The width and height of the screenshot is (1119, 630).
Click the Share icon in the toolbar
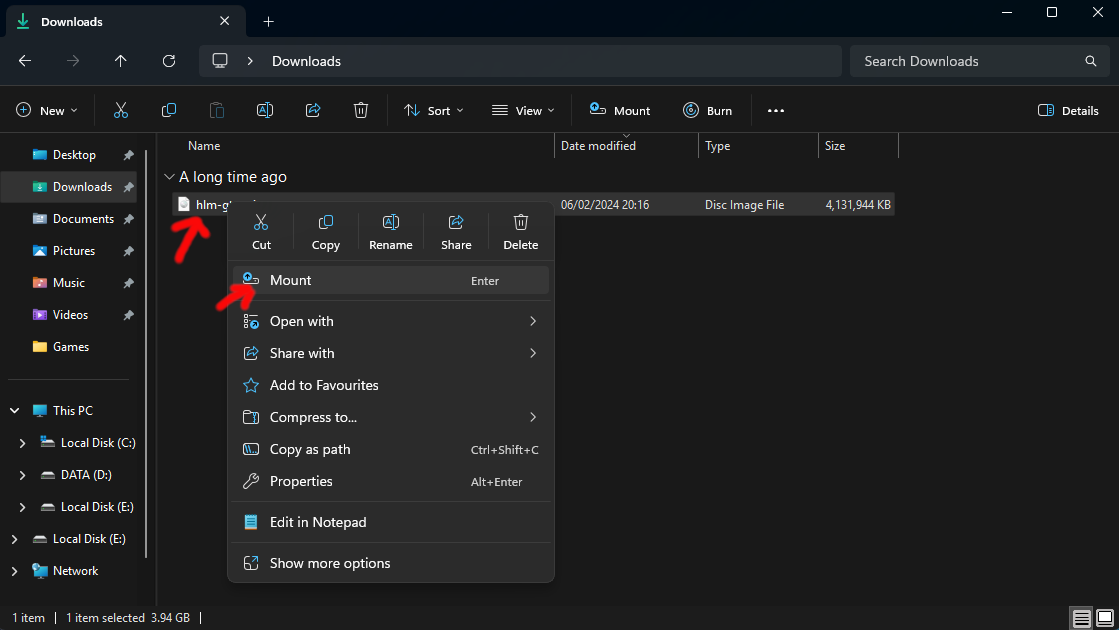click(x=313, y=111)
